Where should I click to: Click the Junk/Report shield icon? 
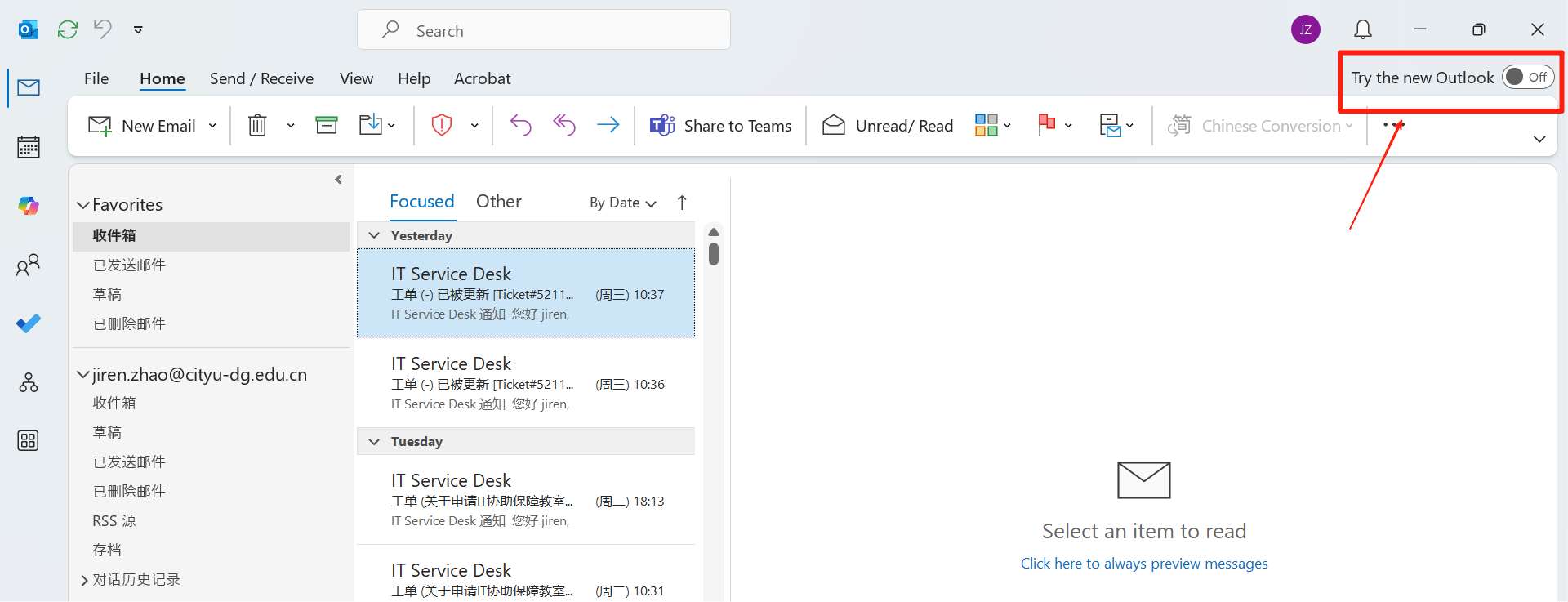(442, 125)
